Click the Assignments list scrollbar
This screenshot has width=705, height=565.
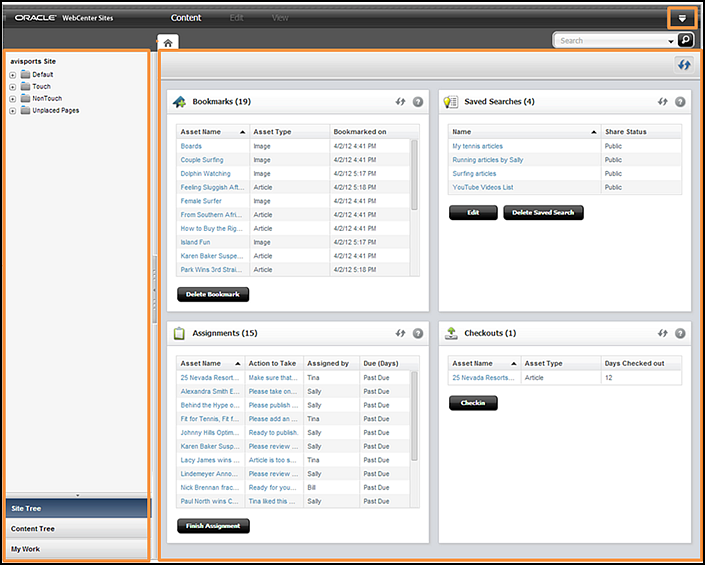tap(414, 416)
